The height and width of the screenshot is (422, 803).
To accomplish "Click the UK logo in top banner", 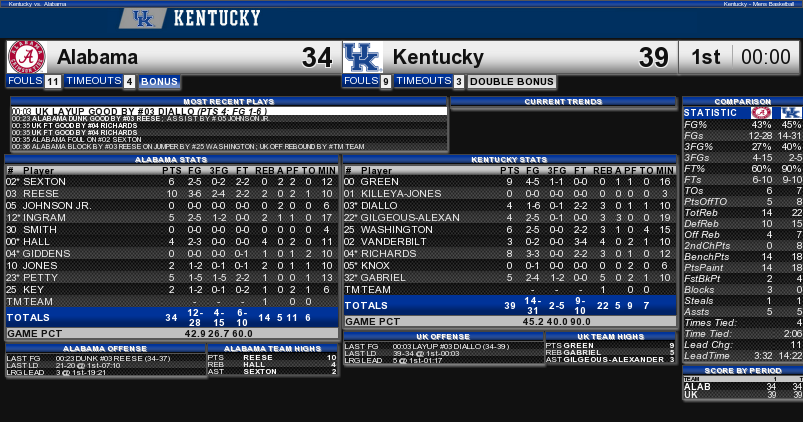I will pos(143,18).
